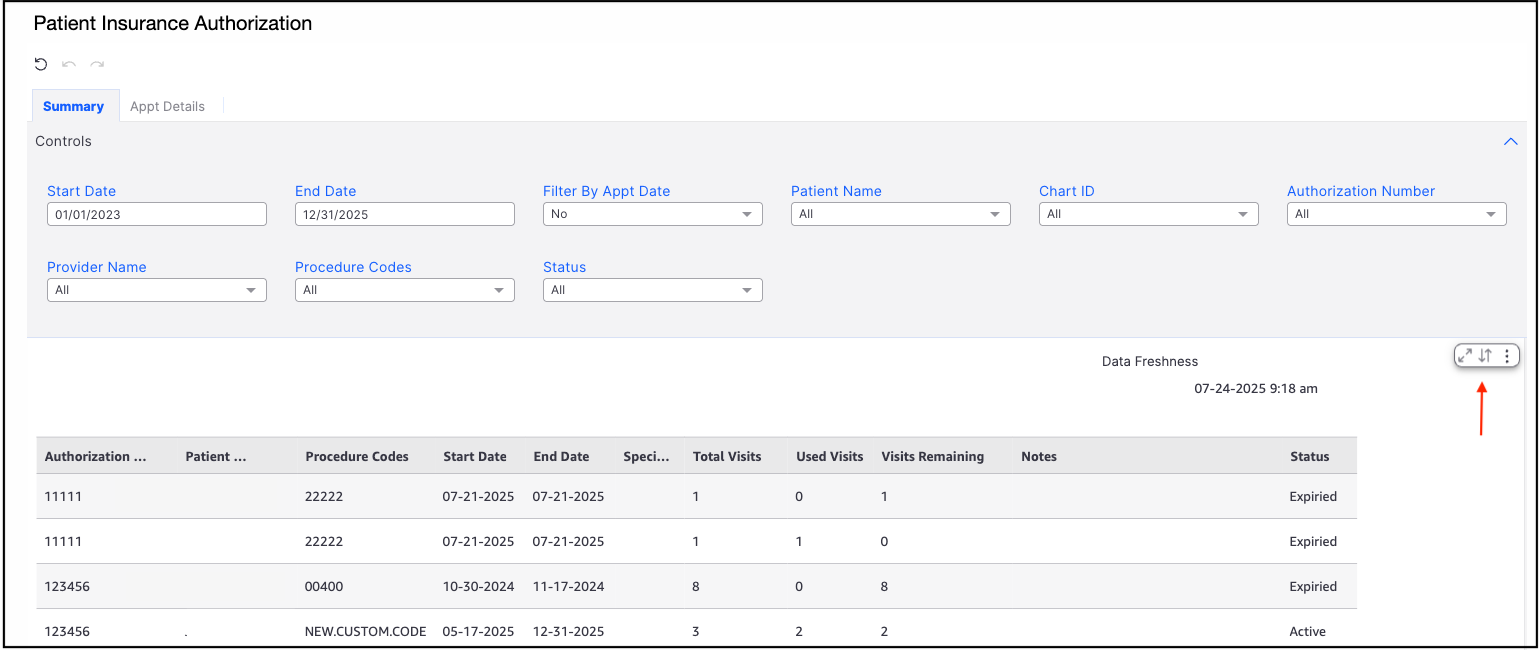Open the Procedure Codes filter dropdown
The height and width of the screenshot is (650, 1539).
tap(405, 290)
